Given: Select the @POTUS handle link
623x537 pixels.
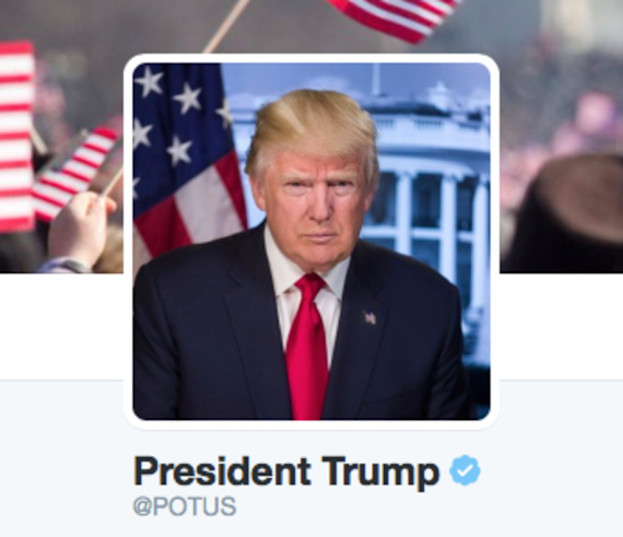Looking at the screenshot, I should tap(185, 506).
